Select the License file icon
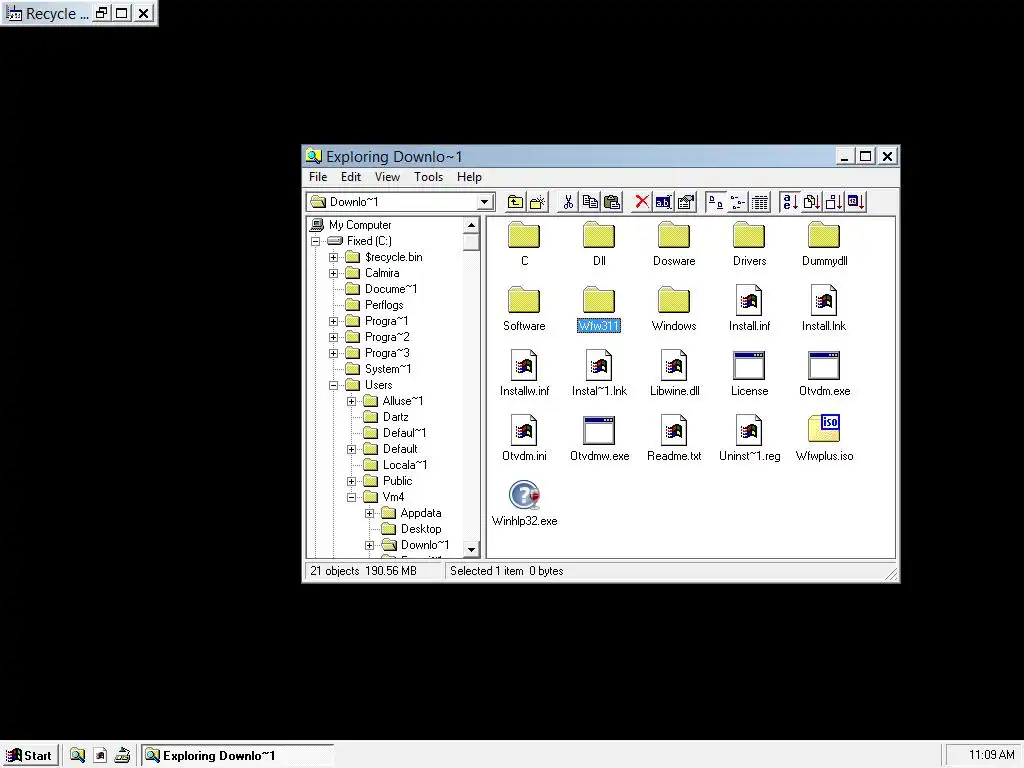This screenshot has width=1024, height=768. point(749,374)
